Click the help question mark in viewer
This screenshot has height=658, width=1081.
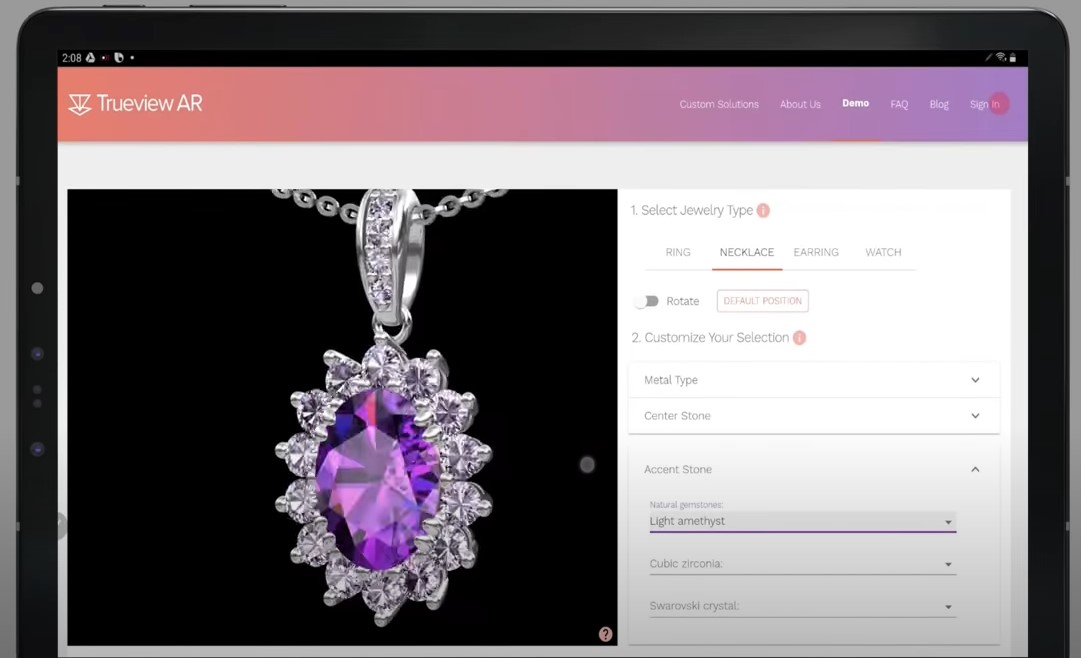click(x=605, y=634)
